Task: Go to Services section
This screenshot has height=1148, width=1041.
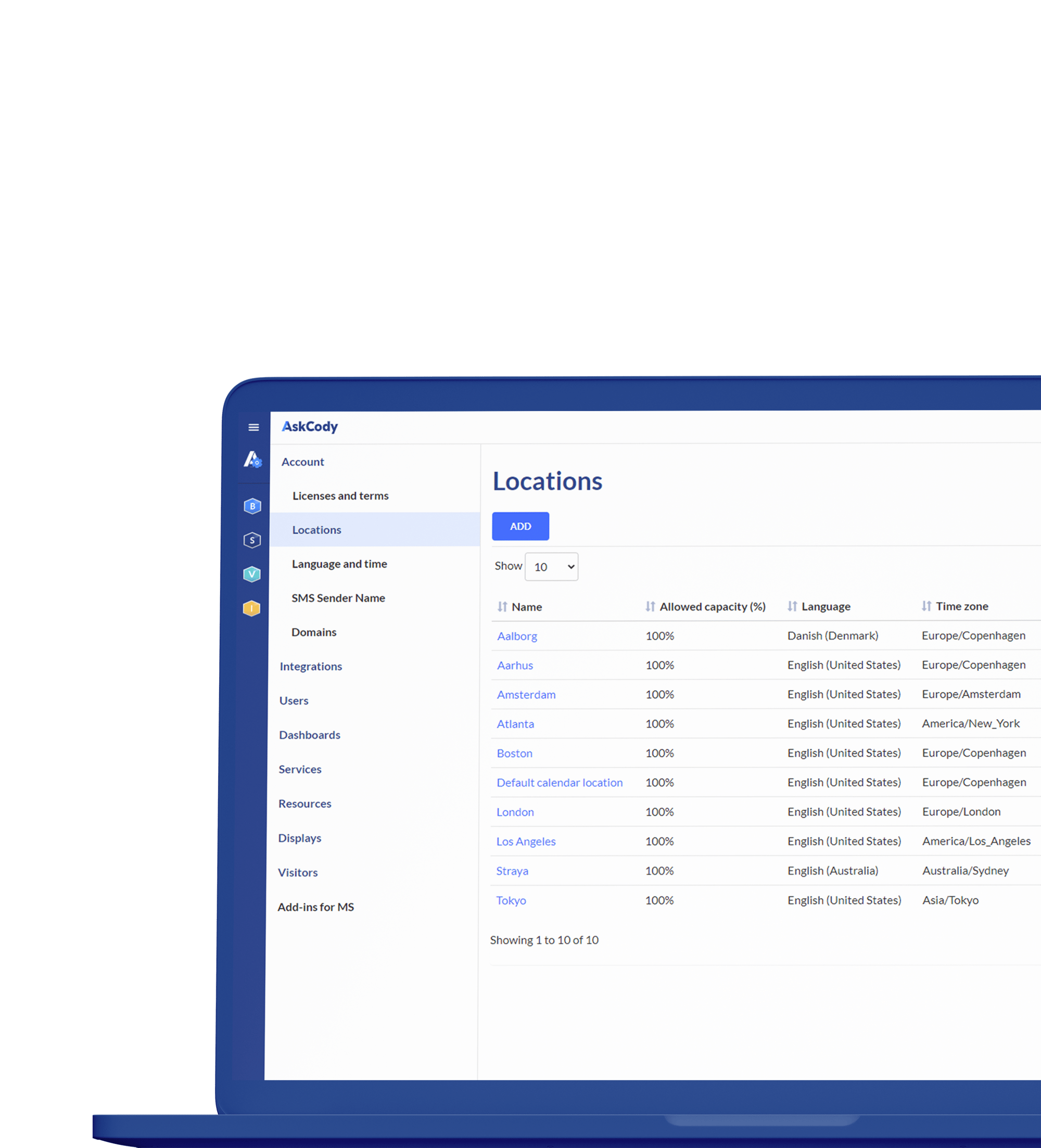Action: coord(300,769)
